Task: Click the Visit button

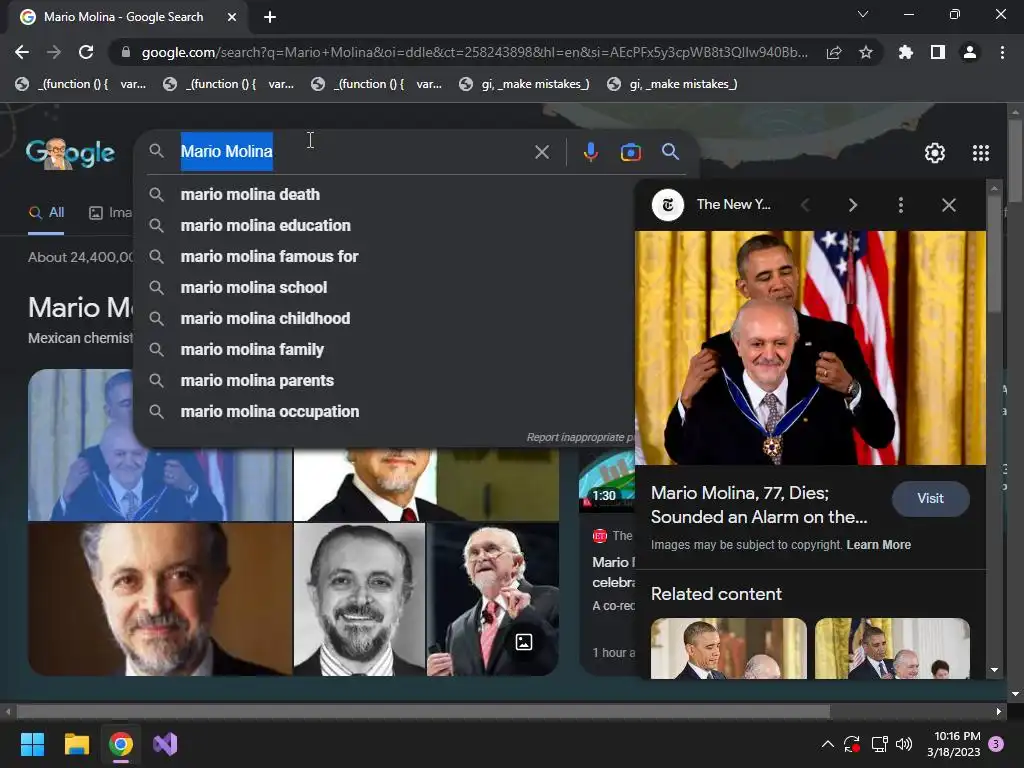Action: [930, 498]
